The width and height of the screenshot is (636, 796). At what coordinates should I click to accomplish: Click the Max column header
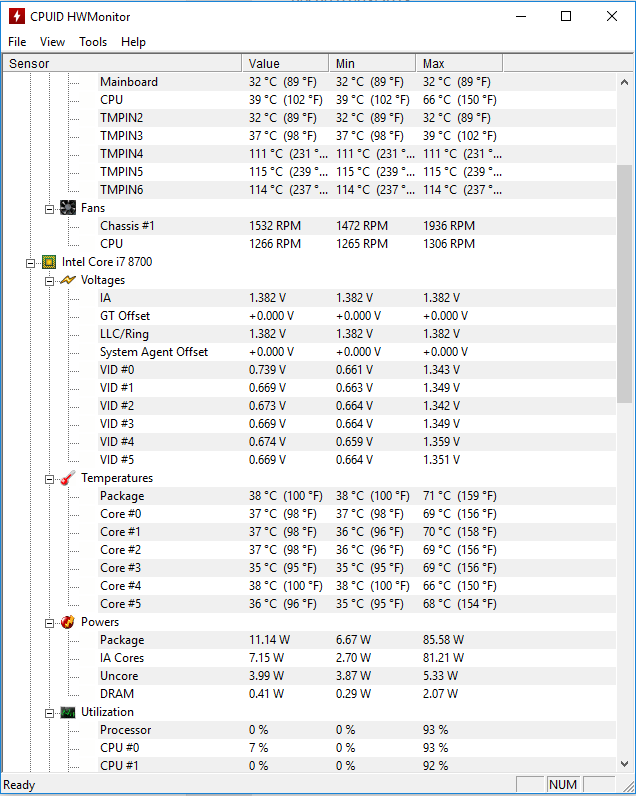pyautogui.click(x=459, y=63)
